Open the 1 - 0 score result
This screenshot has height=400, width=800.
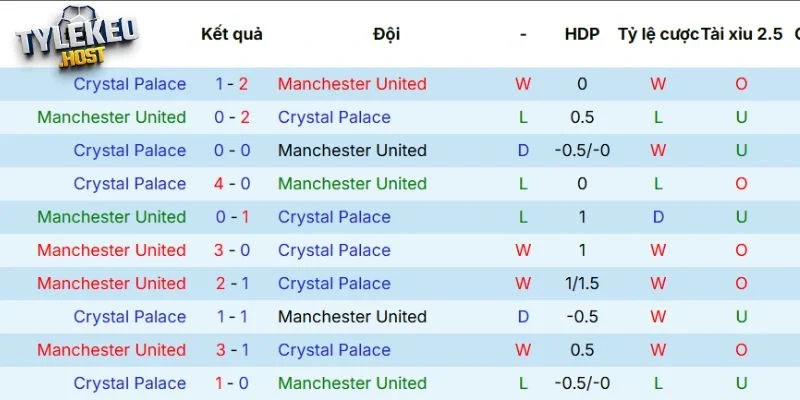pyautogui.click(x=231, y=383)
